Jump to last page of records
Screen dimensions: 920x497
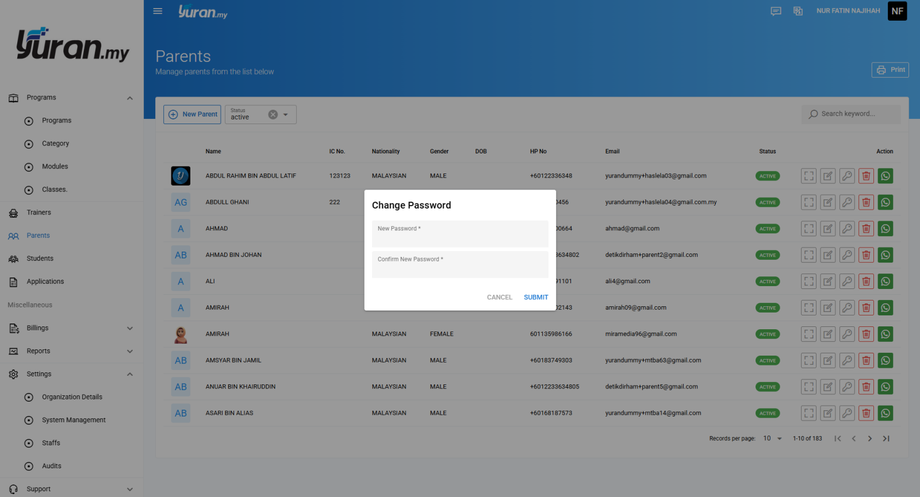(x=886, y=439)
